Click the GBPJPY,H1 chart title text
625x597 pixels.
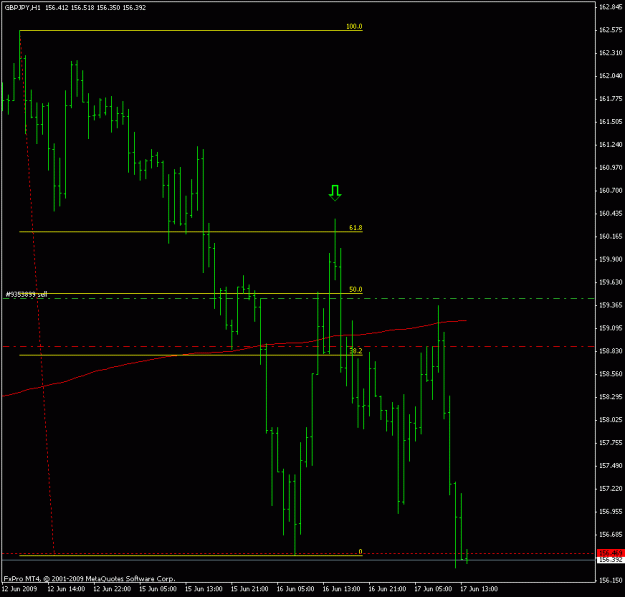(23, 8)
